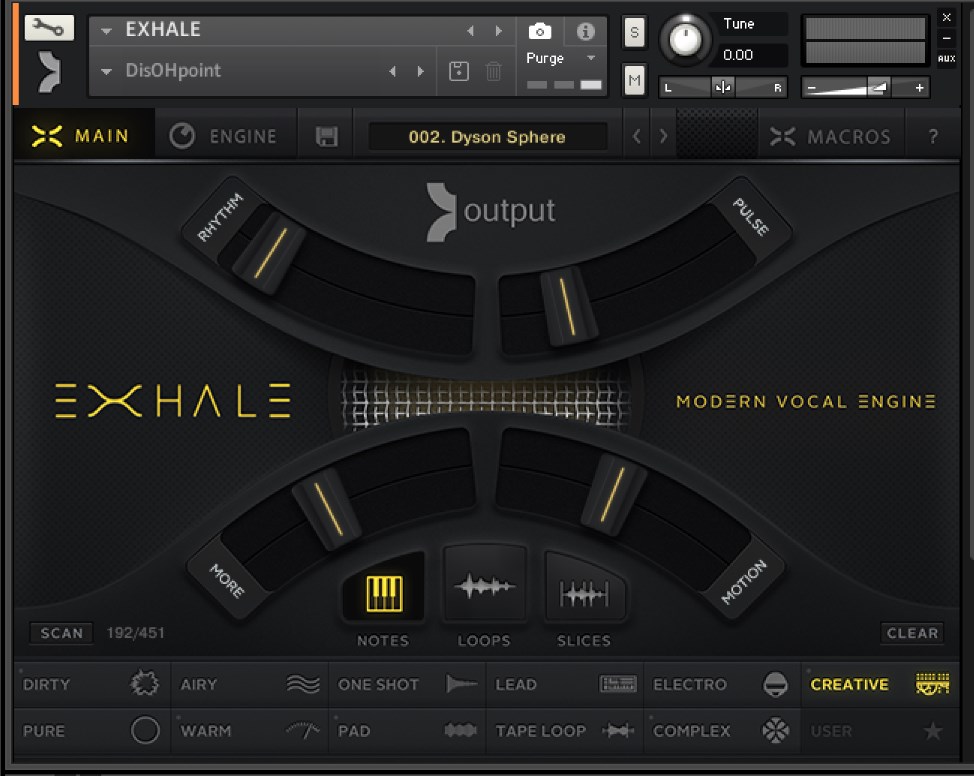Click the camera snapshot icon
Screen dimensions: 974x776
pos(539,32)
